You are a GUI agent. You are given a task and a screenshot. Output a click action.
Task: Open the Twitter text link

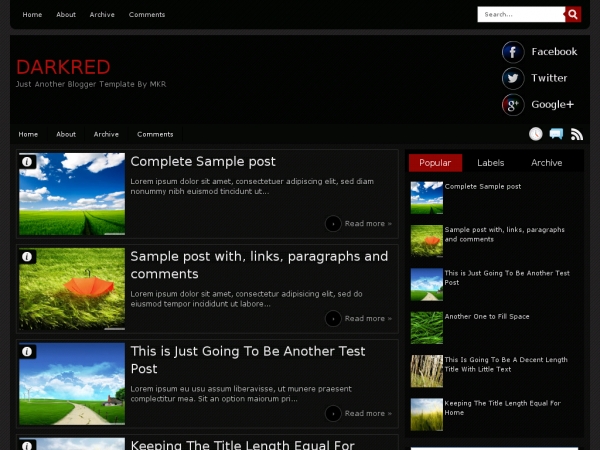click(549, 78)
